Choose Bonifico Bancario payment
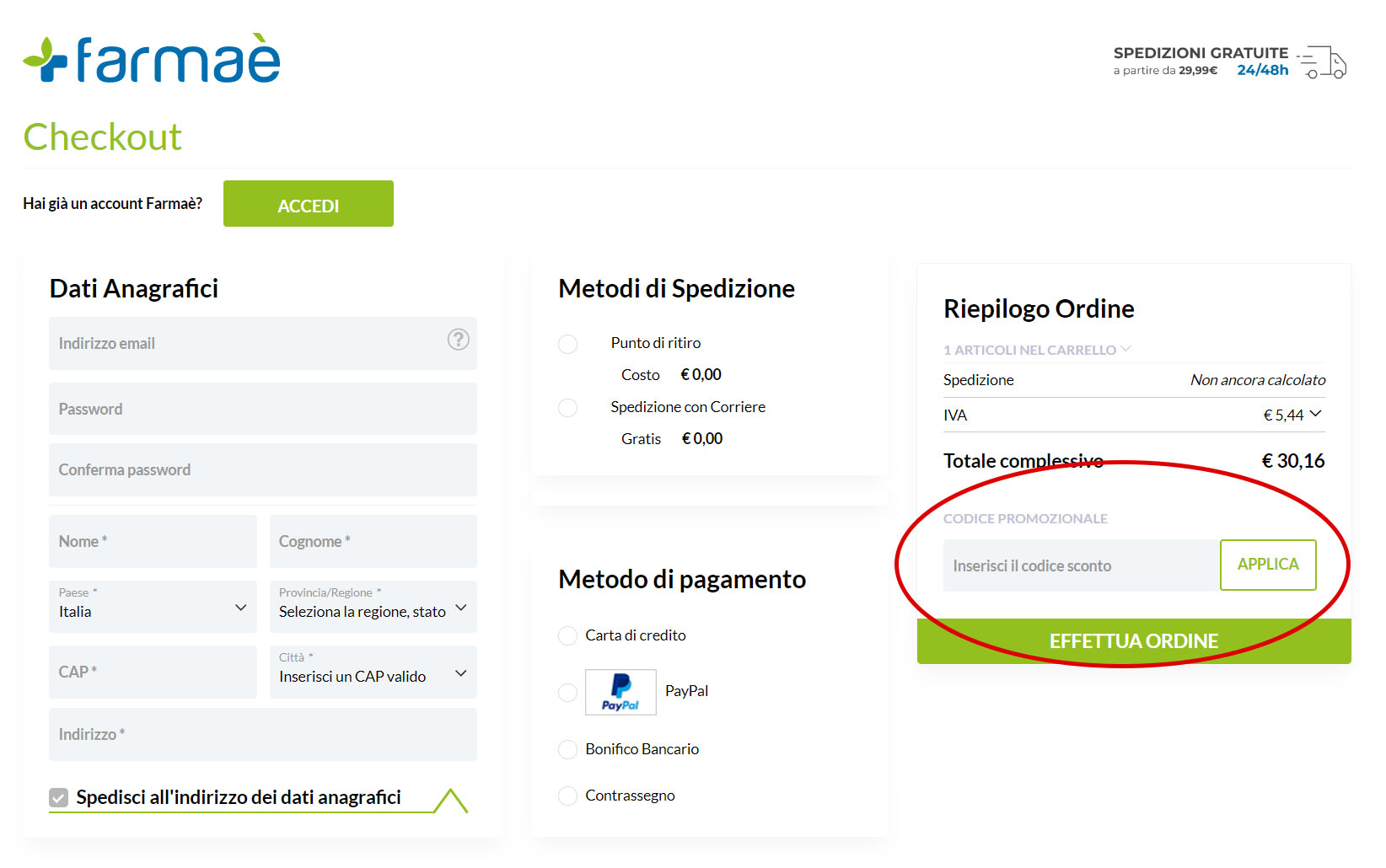Image resolution: width=1386 pixels, height=868 pixels. pyautogui.click(x=567, y=749)
